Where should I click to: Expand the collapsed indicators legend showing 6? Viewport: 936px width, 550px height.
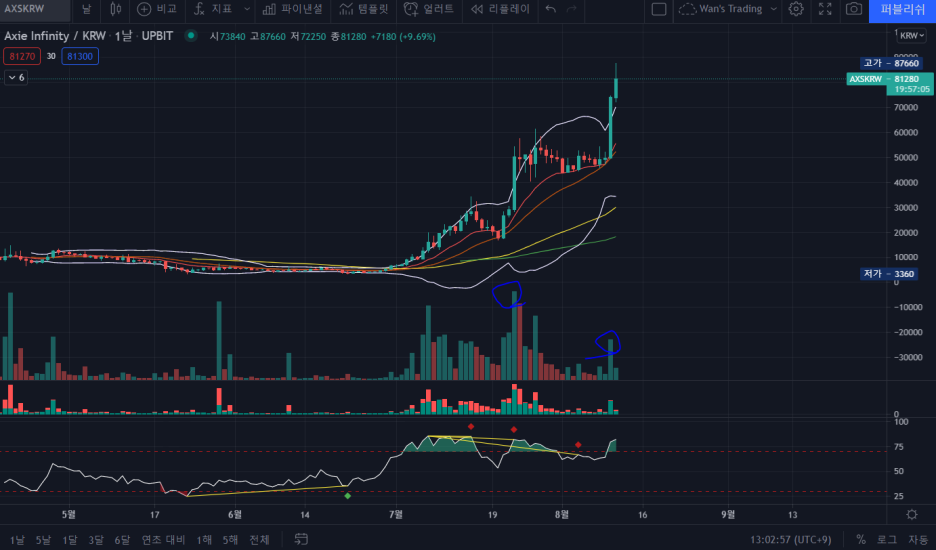(x=16, y=78)
